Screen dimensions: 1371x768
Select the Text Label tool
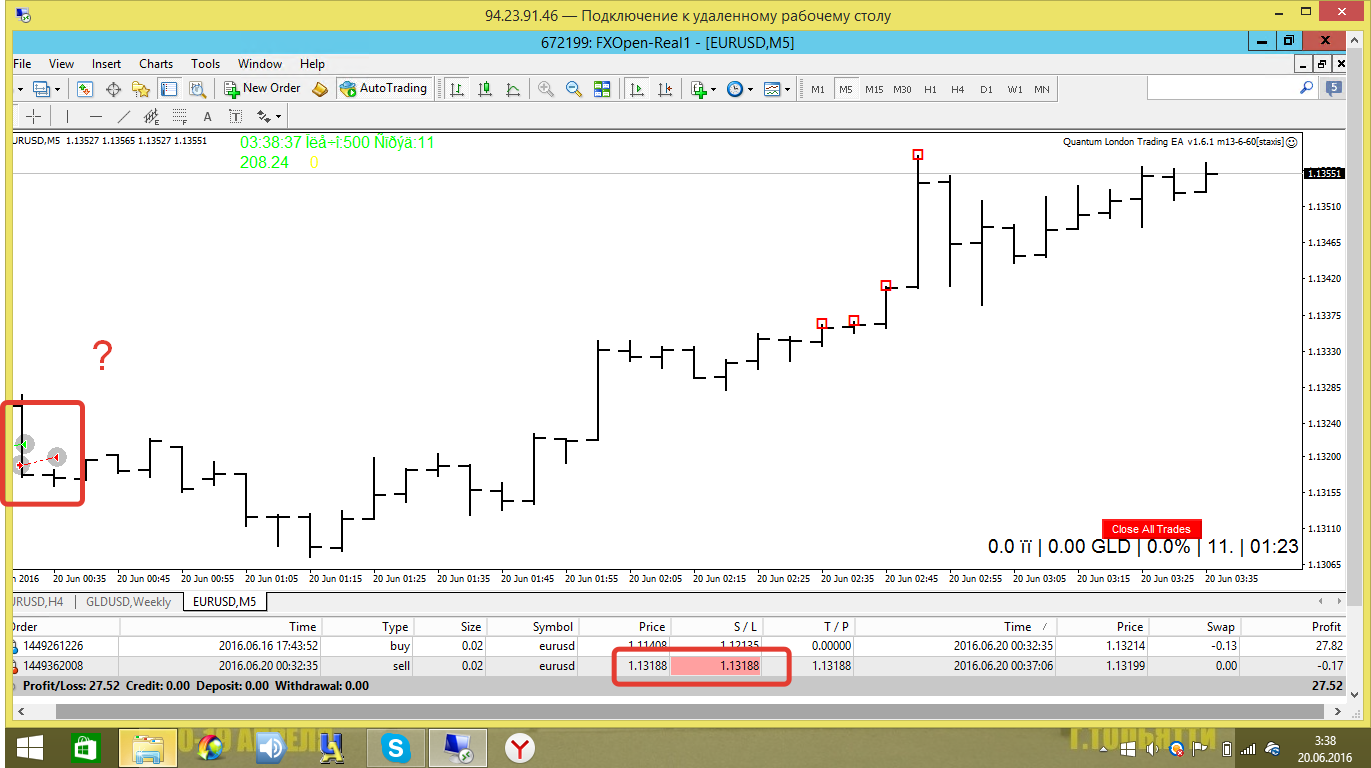click(236, 116)
